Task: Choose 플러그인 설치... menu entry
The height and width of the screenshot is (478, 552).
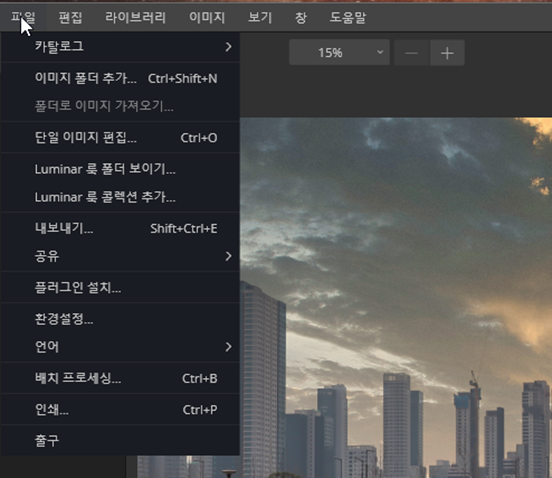Action: coord(120,288)
